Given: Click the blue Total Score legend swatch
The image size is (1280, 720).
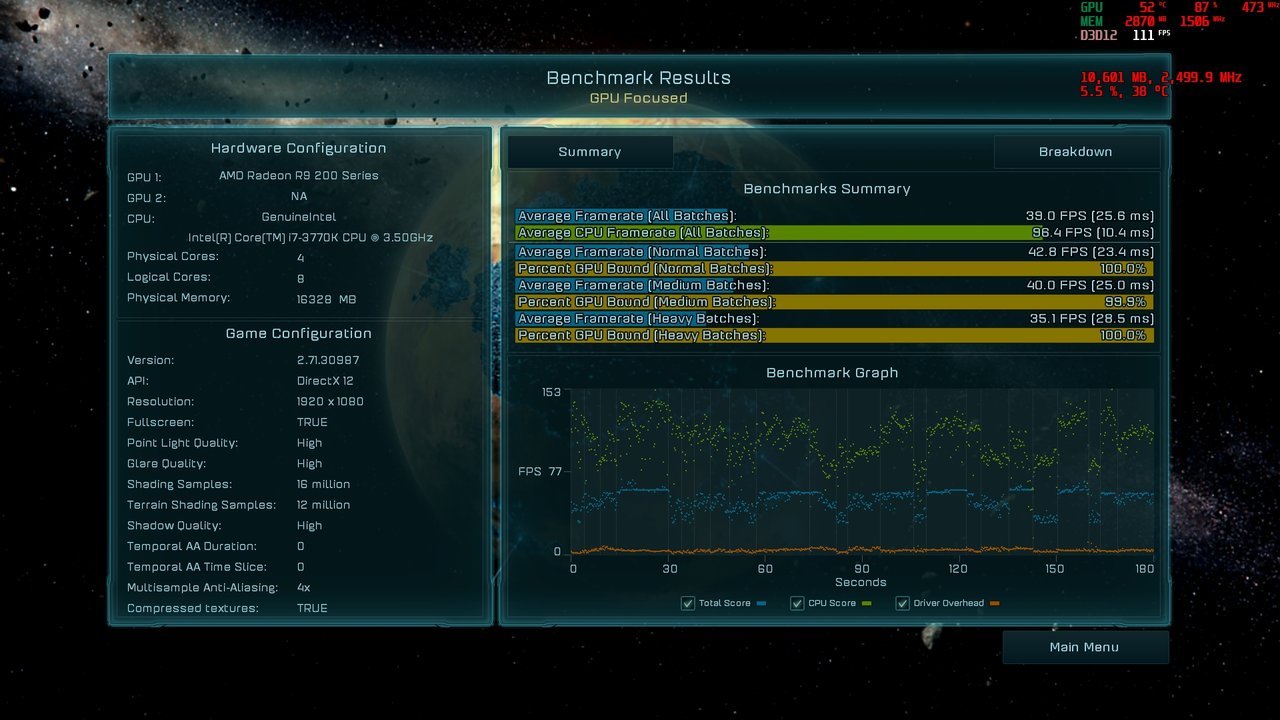Looking at the screenshot, I should point(762,604).
